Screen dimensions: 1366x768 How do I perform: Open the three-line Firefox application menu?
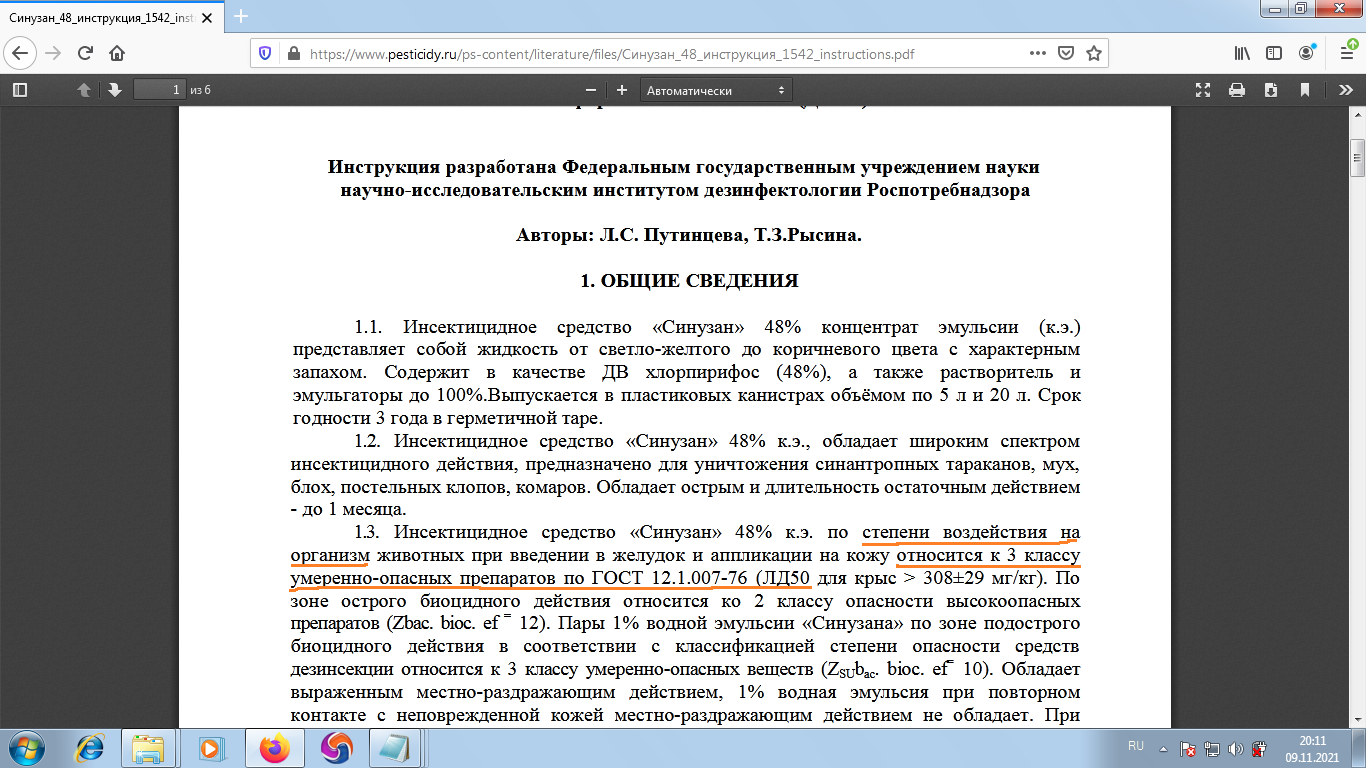1347,54
